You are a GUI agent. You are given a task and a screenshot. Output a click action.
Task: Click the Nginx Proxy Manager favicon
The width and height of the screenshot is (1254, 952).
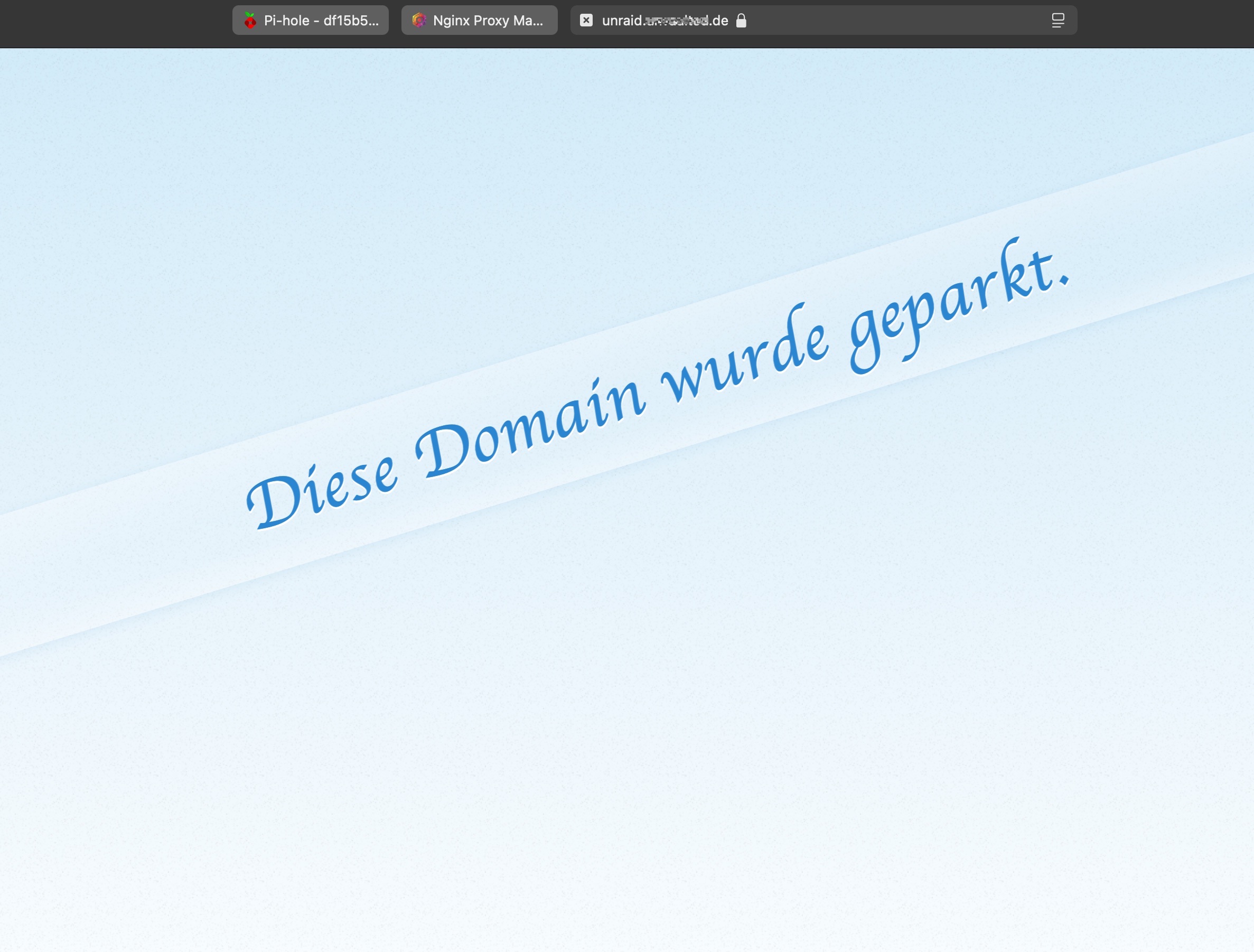(419, 21)
